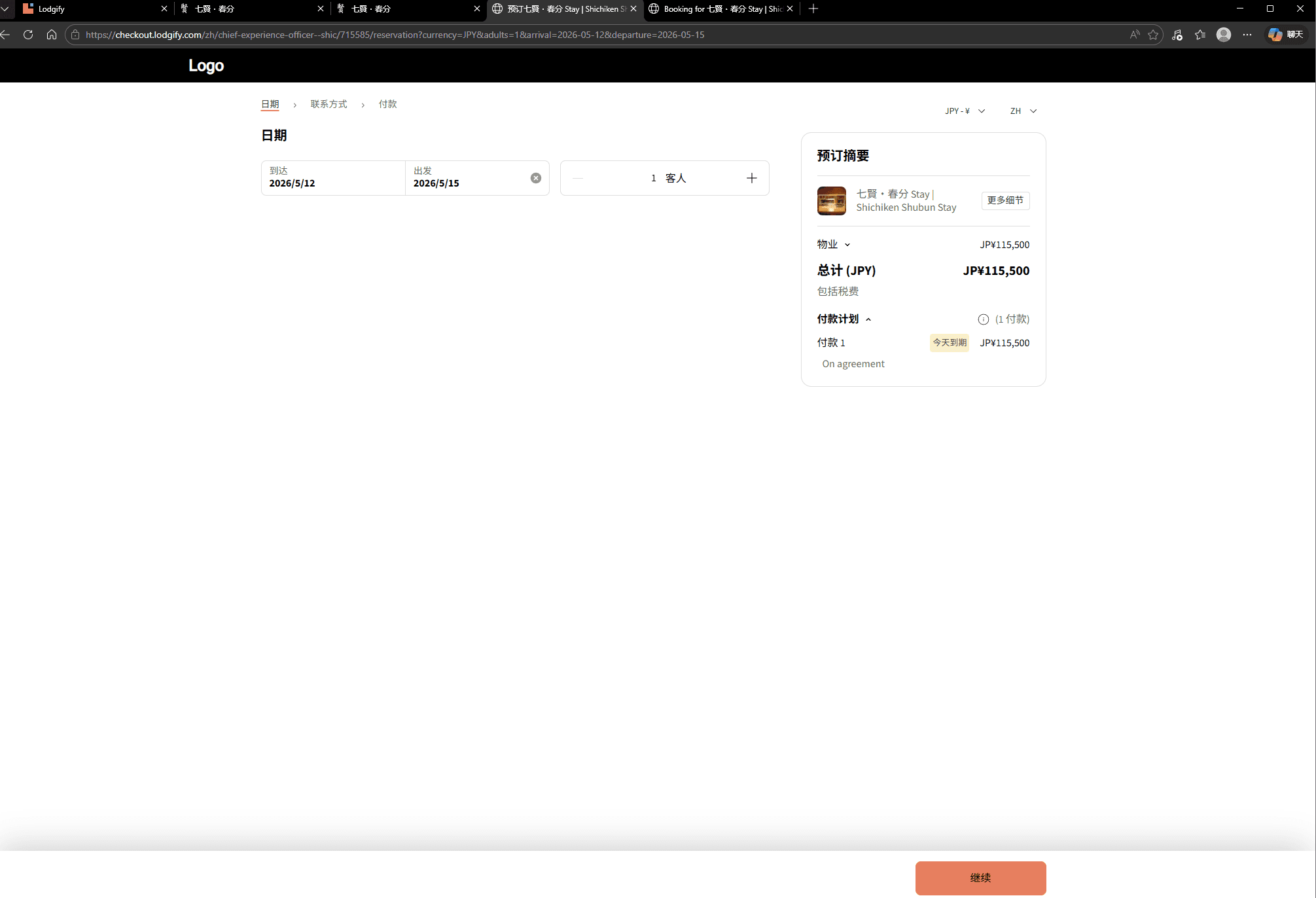
Task: Click the payment plan info icon
Action: pyautogui.click(x=983, y=319)
